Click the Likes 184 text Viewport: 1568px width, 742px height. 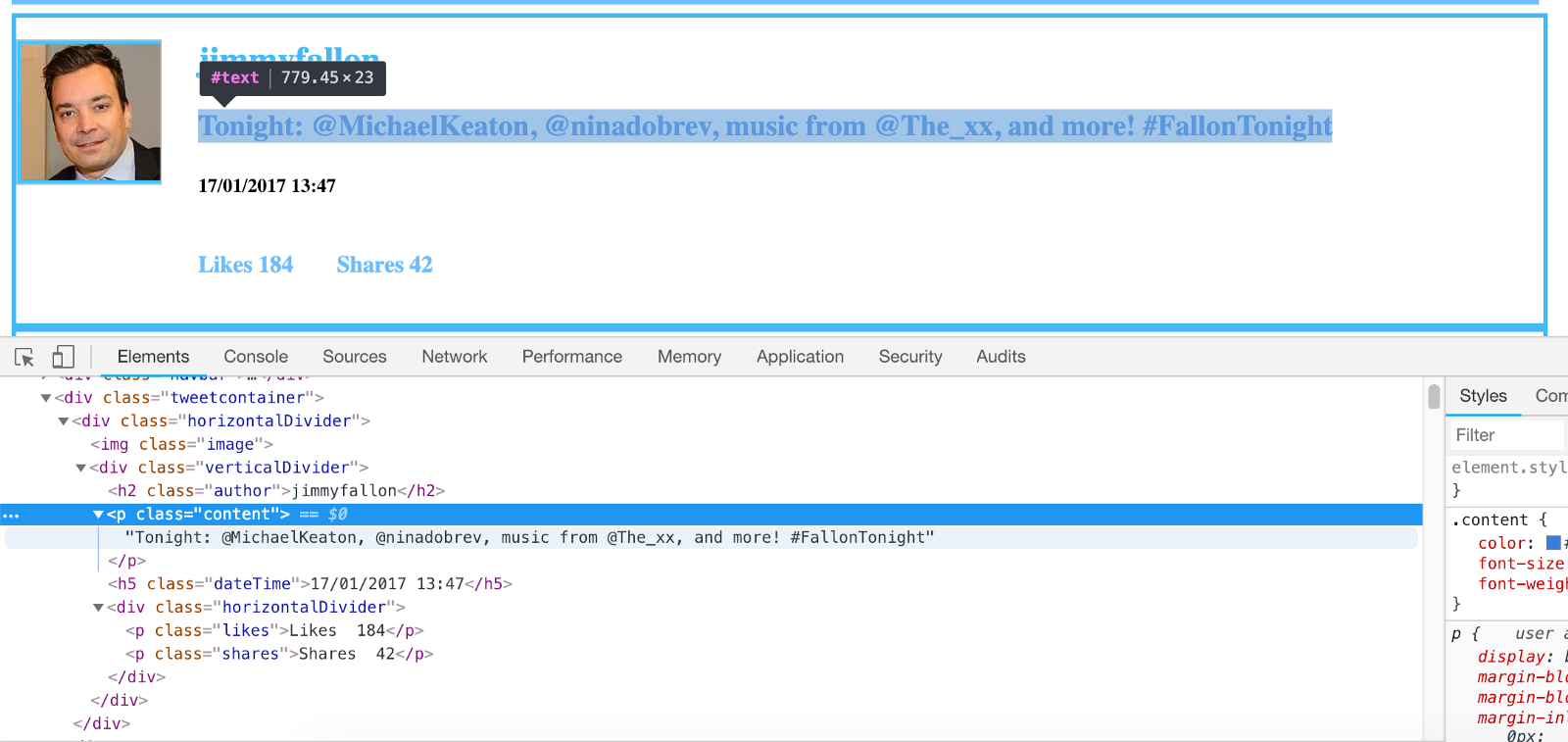(x=245, y=265)
